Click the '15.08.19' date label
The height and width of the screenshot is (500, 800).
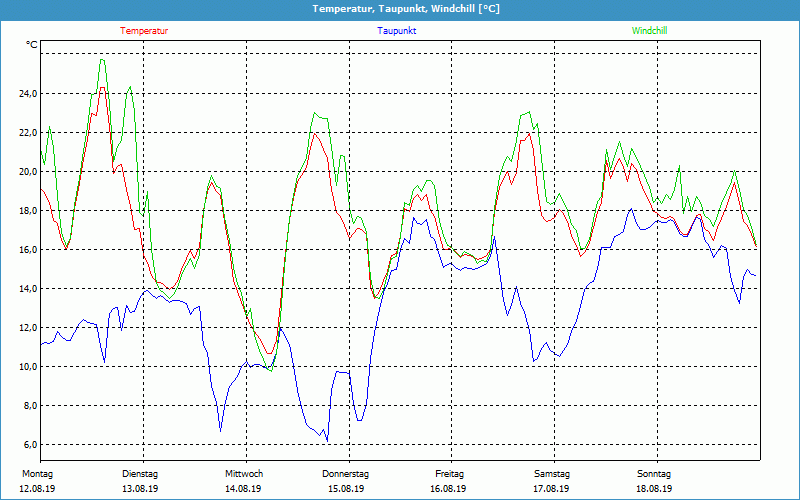(346, 489)
